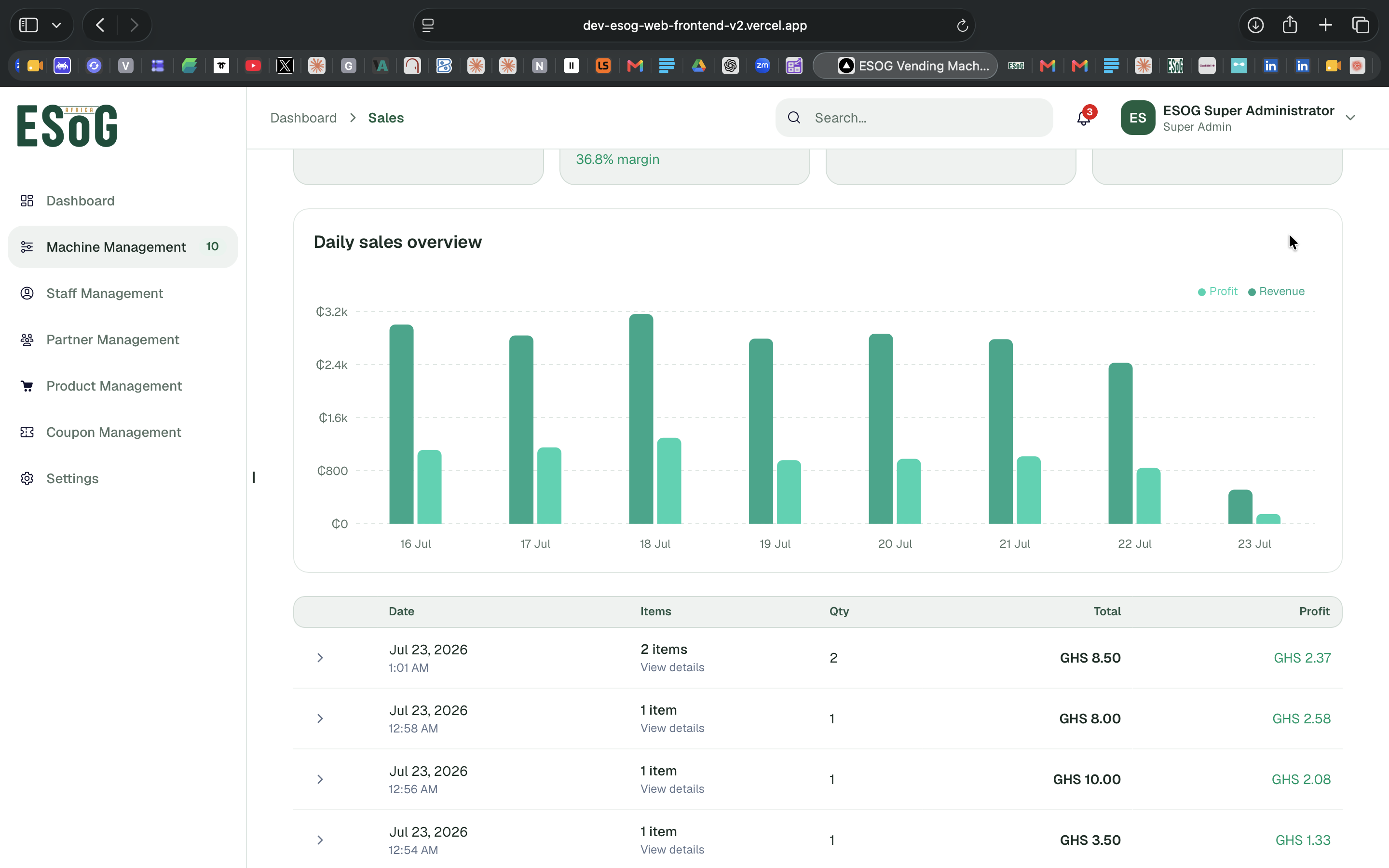
Task: Reload the page in browser address bar
Action: click(962, 25)
